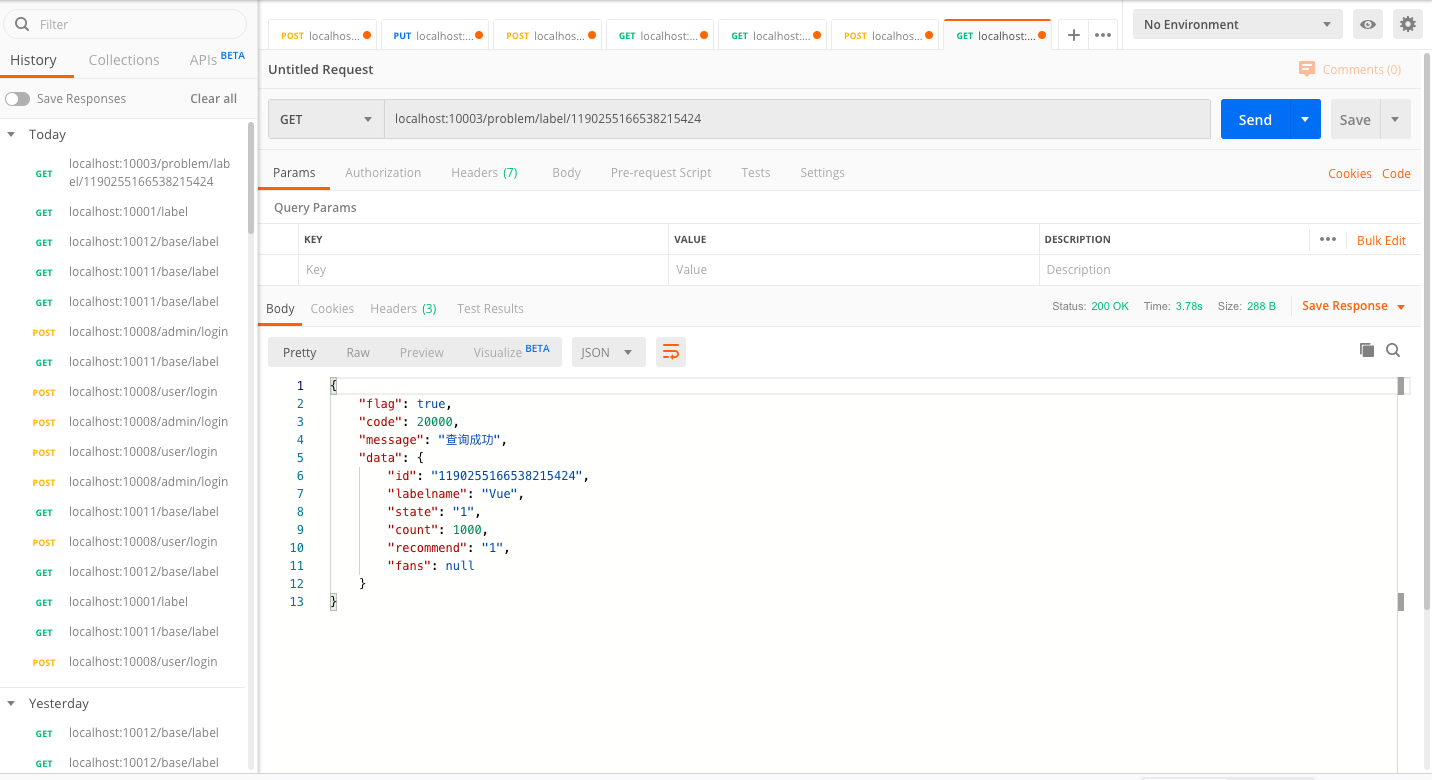Open the Test Results tab
This screenshot has height=780, width=1432.
coord(490,309)
